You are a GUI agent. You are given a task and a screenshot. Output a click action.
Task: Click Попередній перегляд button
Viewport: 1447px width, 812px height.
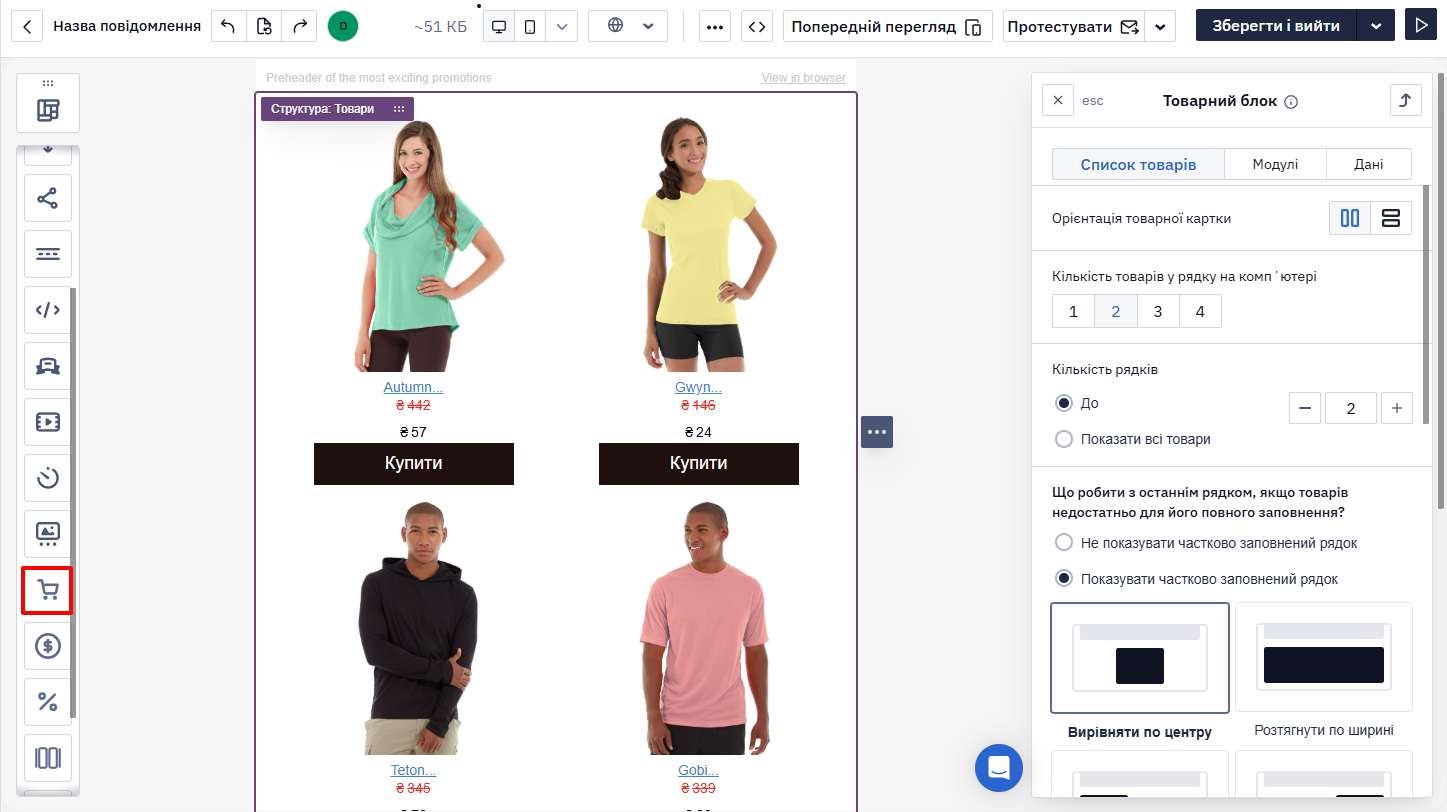[887, 27]
